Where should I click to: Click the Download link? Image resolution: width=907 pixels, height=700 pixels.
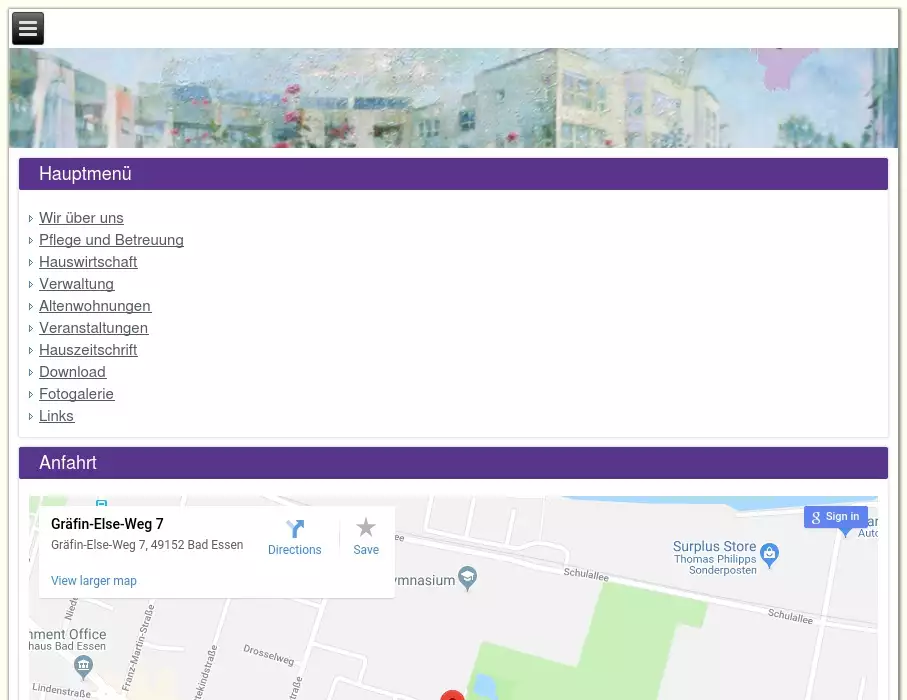pyautogui.click(x=72, y=372)
